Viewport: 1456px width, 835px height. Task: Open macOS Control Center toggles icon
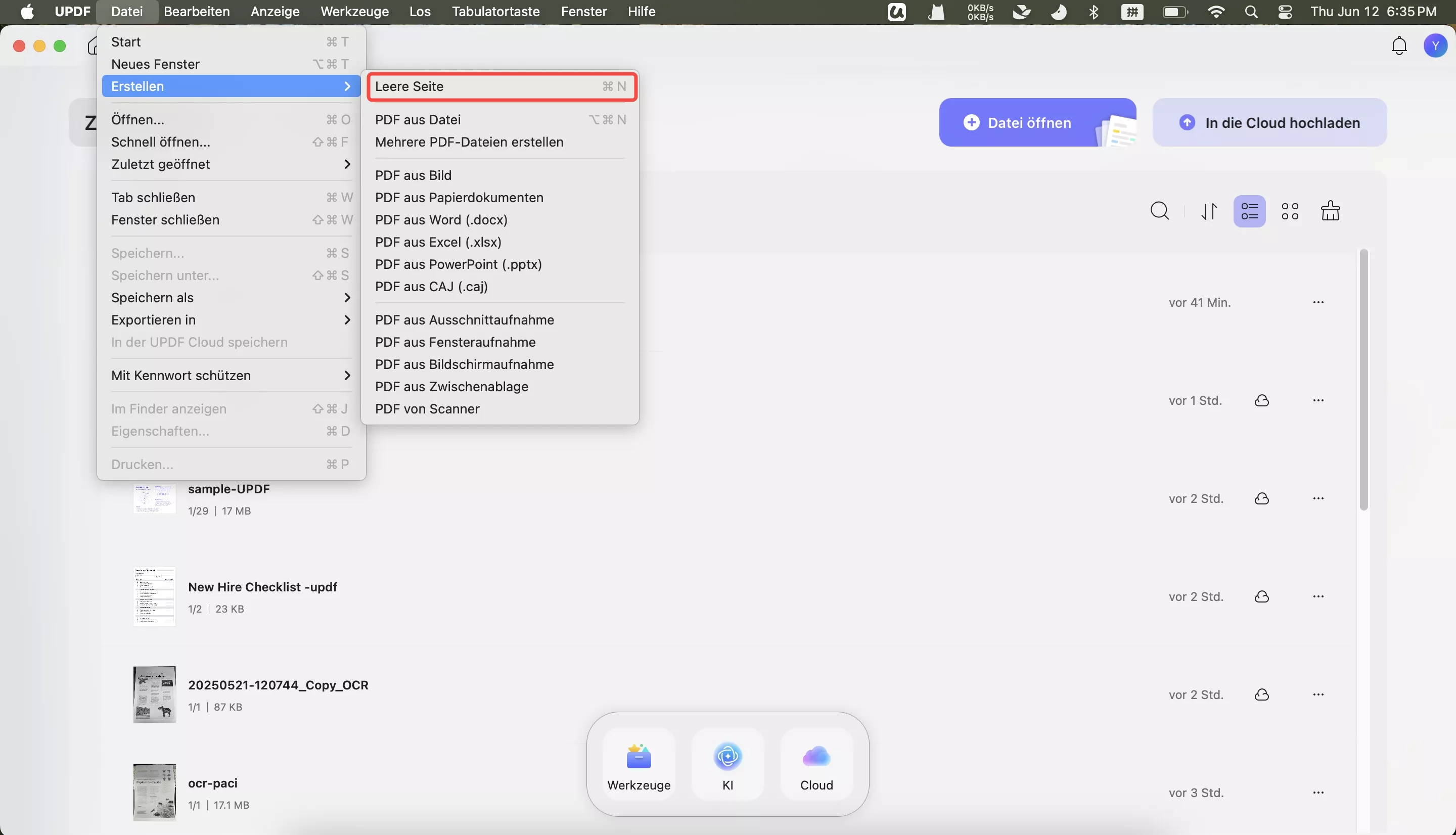pos(1285,12)
